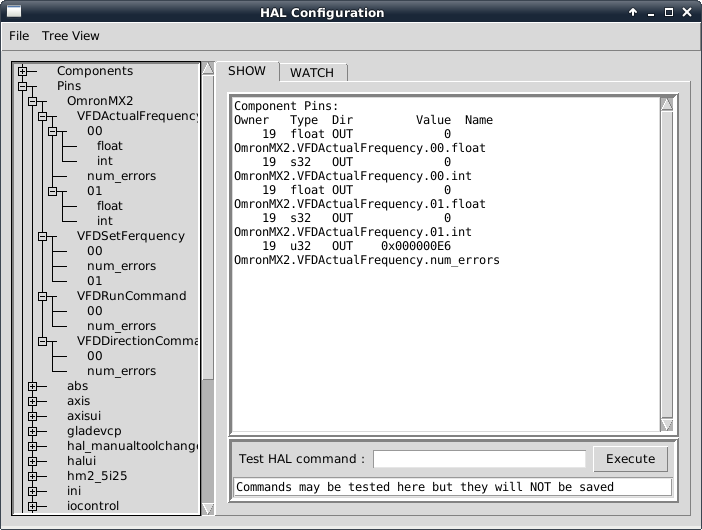Select VFDSetFerquency in the tree
The image size is (702, 530).
131,236
